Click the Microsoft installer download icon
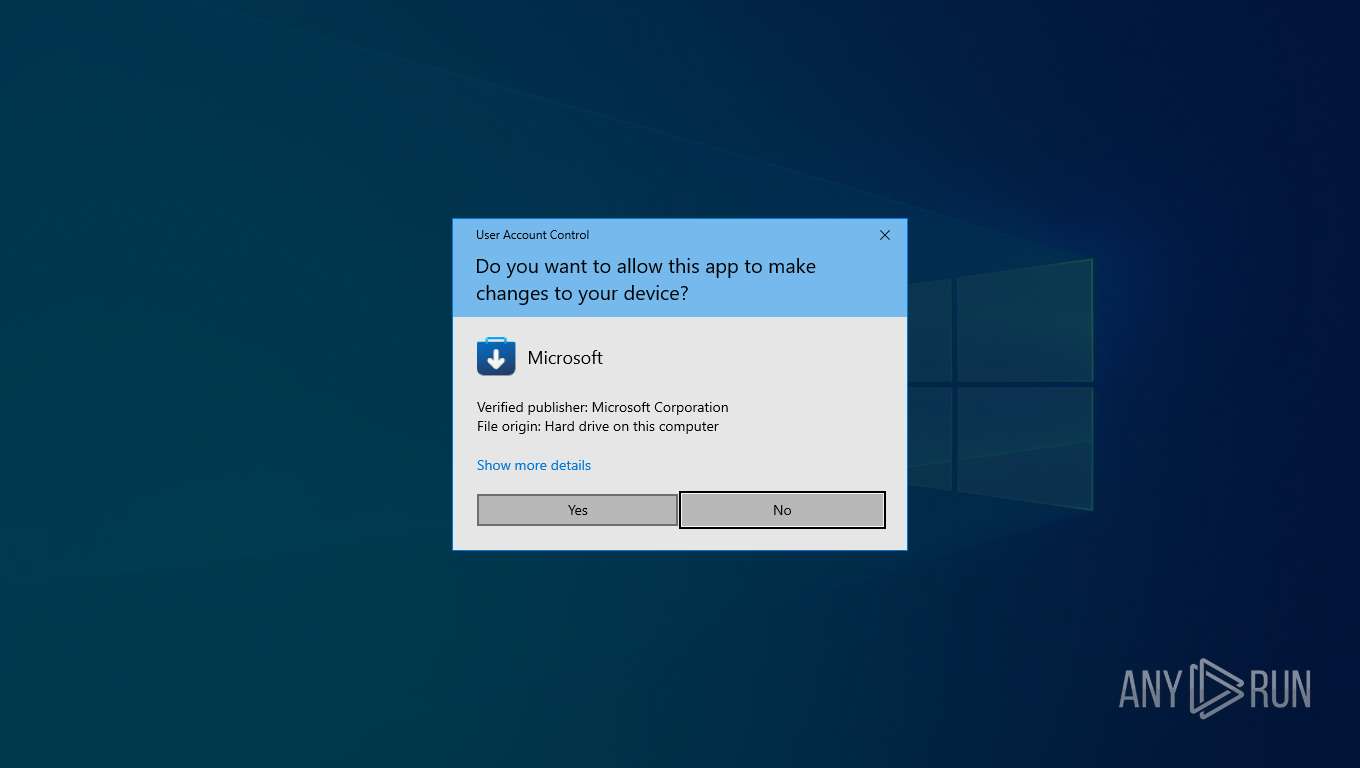Screen dimensions: 1360x768 (x=496, y=357)
